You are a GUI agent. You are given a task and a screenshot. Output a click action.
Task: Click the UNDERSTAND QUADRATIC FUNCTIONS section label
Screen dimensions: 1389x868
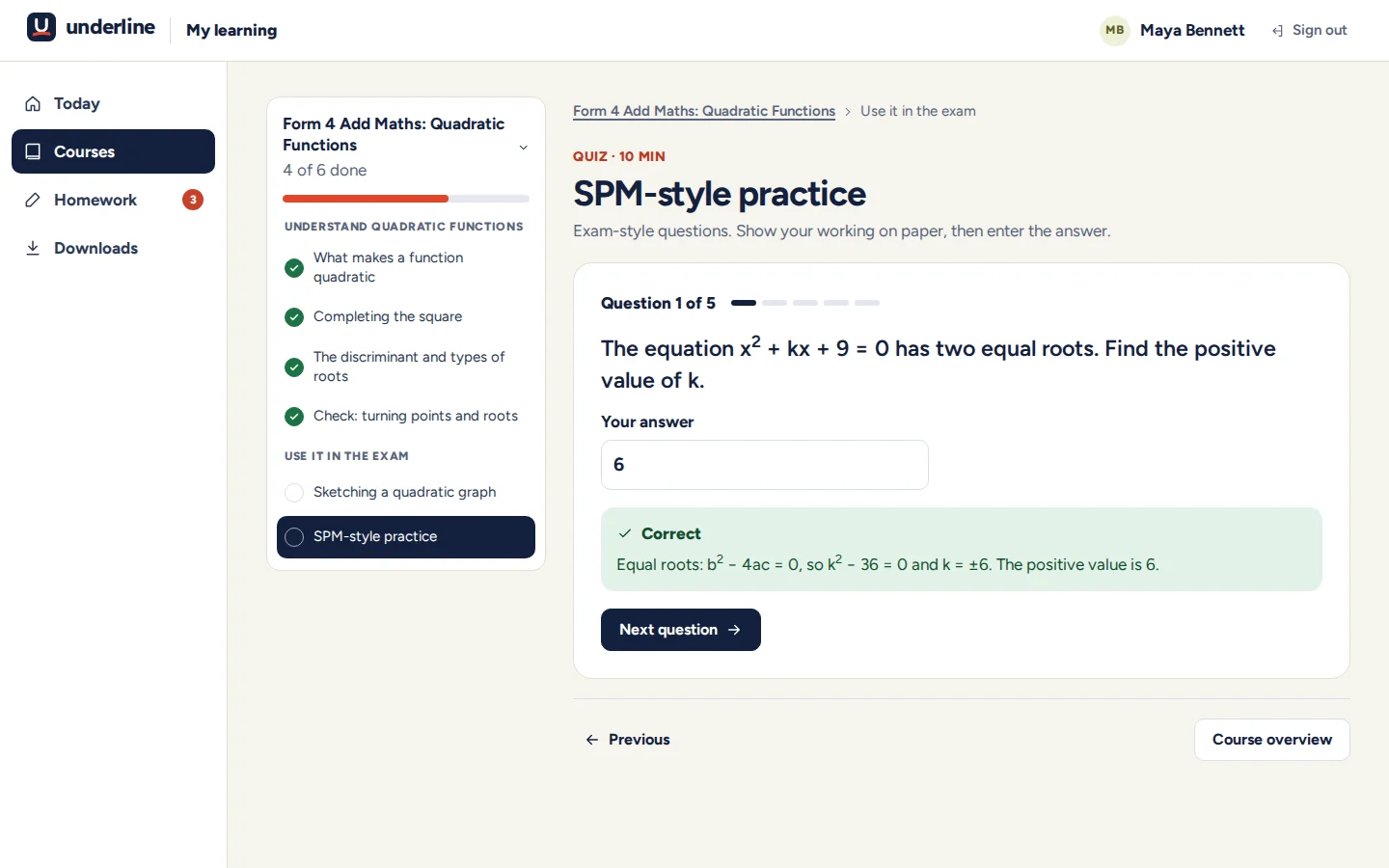coord(404,227)
